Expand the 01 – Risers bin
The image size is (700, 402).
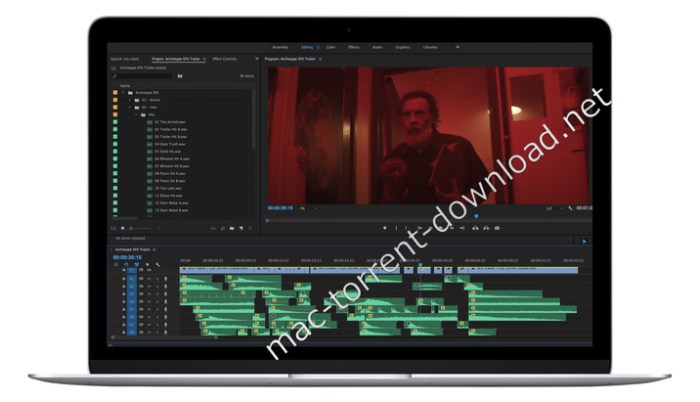[x=130, y=100]
